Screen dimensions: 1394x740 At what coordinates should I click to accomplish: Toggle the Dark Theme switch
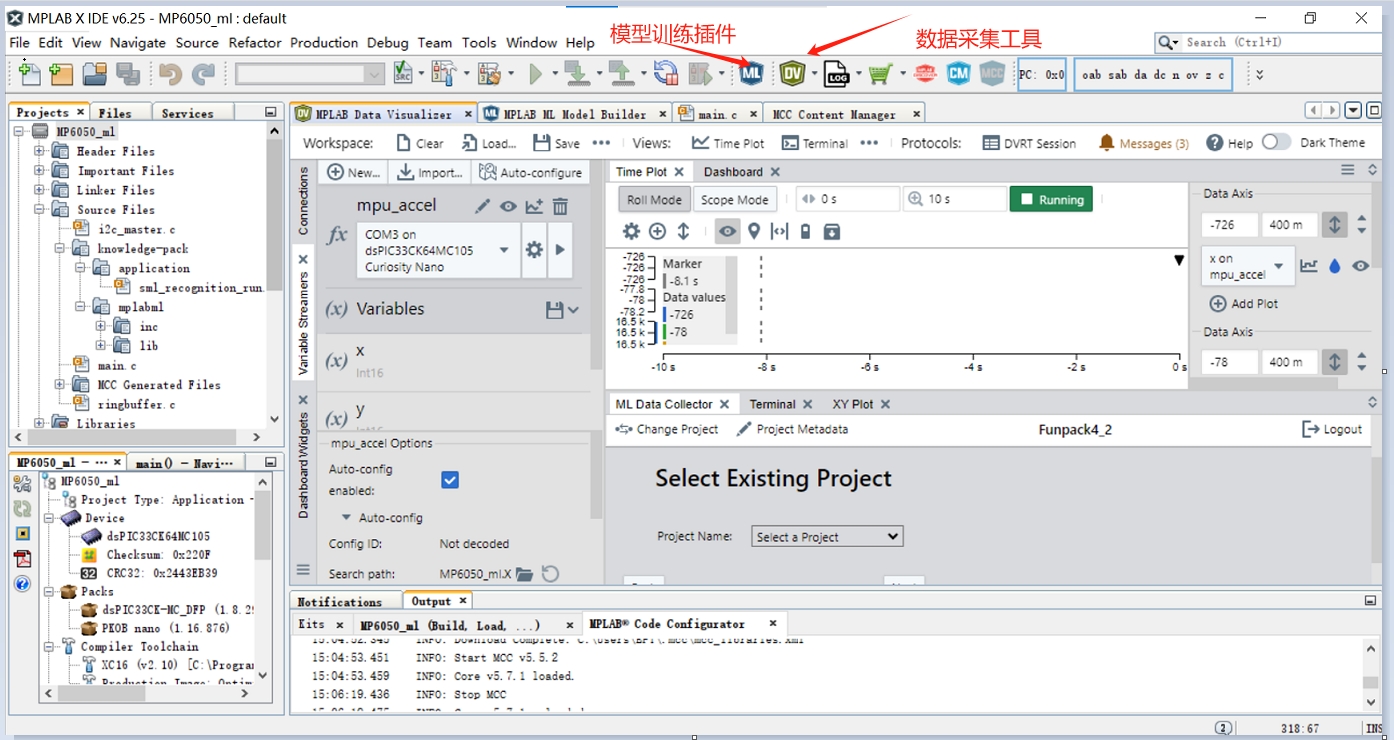click(1277, 142)
